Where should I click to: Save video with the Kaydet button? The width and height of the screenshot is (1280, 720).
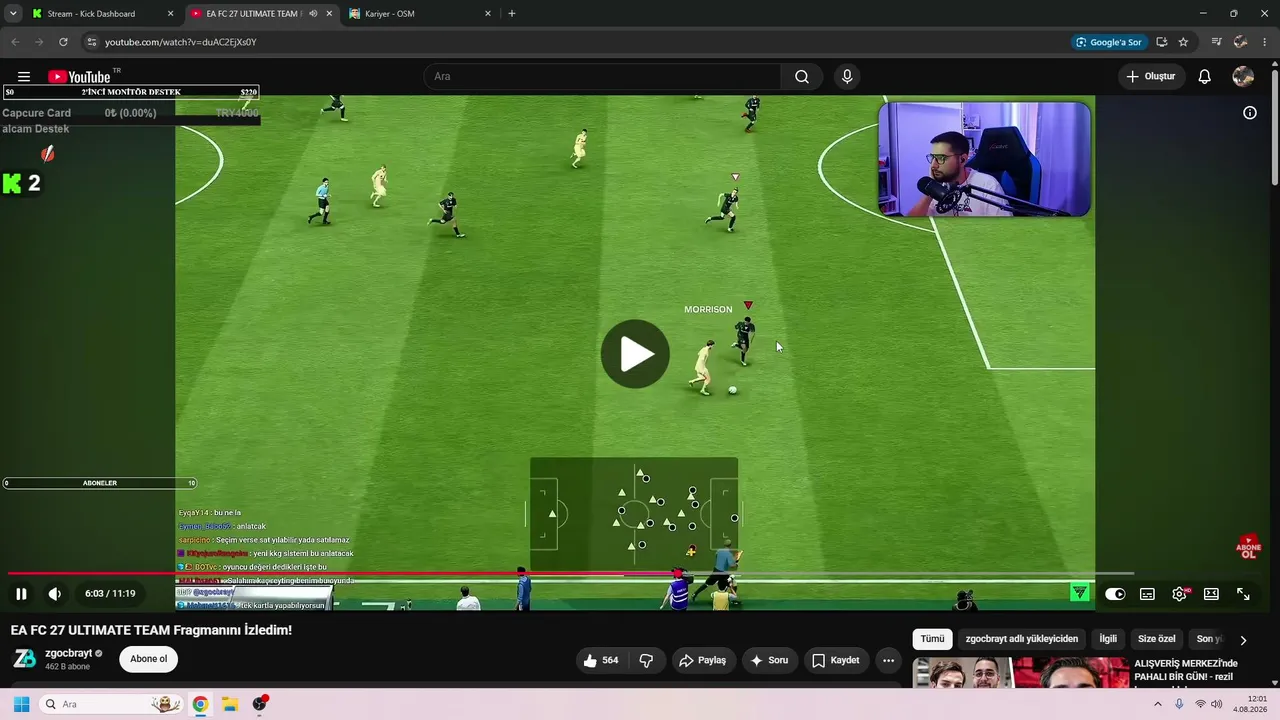[836, 660]
